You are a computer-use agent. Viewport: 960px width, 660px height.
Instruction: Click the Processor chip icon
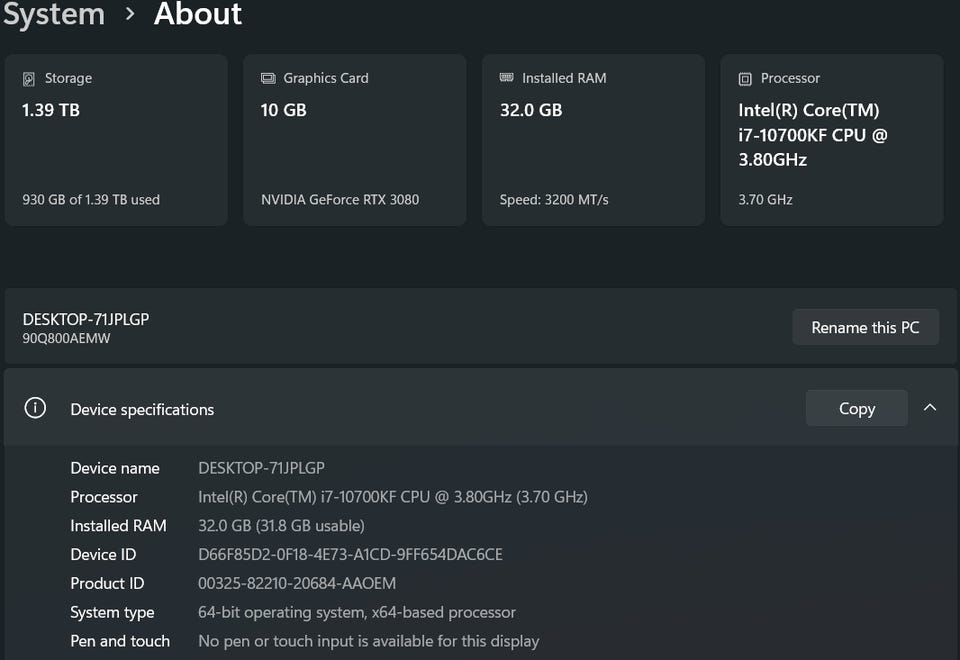745,78
